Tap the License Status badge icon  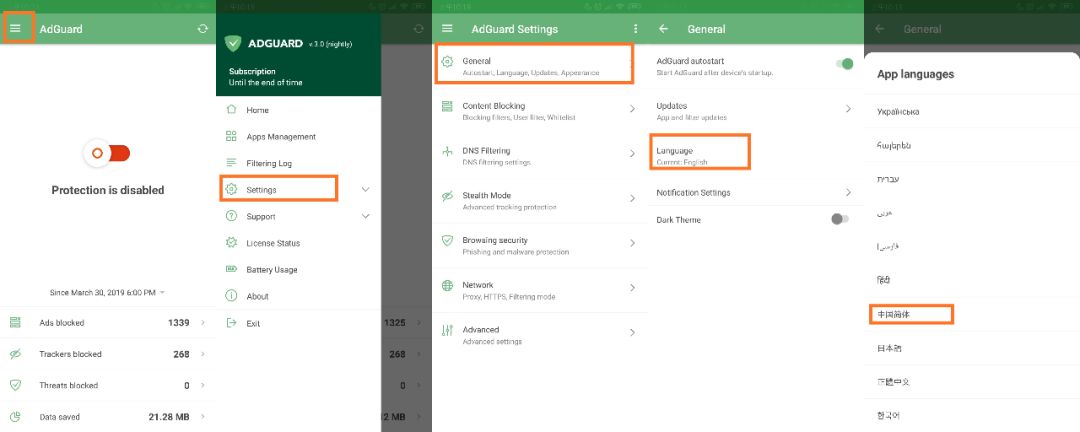pyautogui.click(x=231, y=243)
